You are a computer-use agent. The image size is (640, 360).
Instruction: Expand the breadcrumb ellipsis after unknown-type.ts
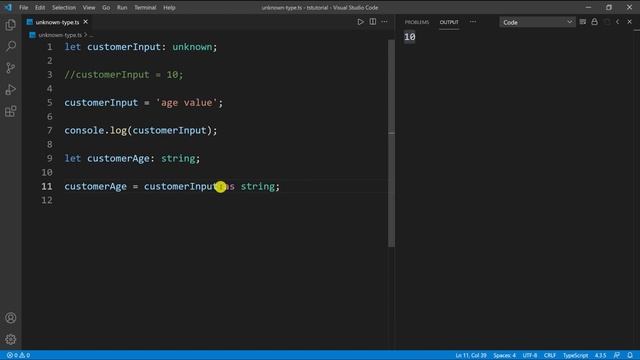91,35
